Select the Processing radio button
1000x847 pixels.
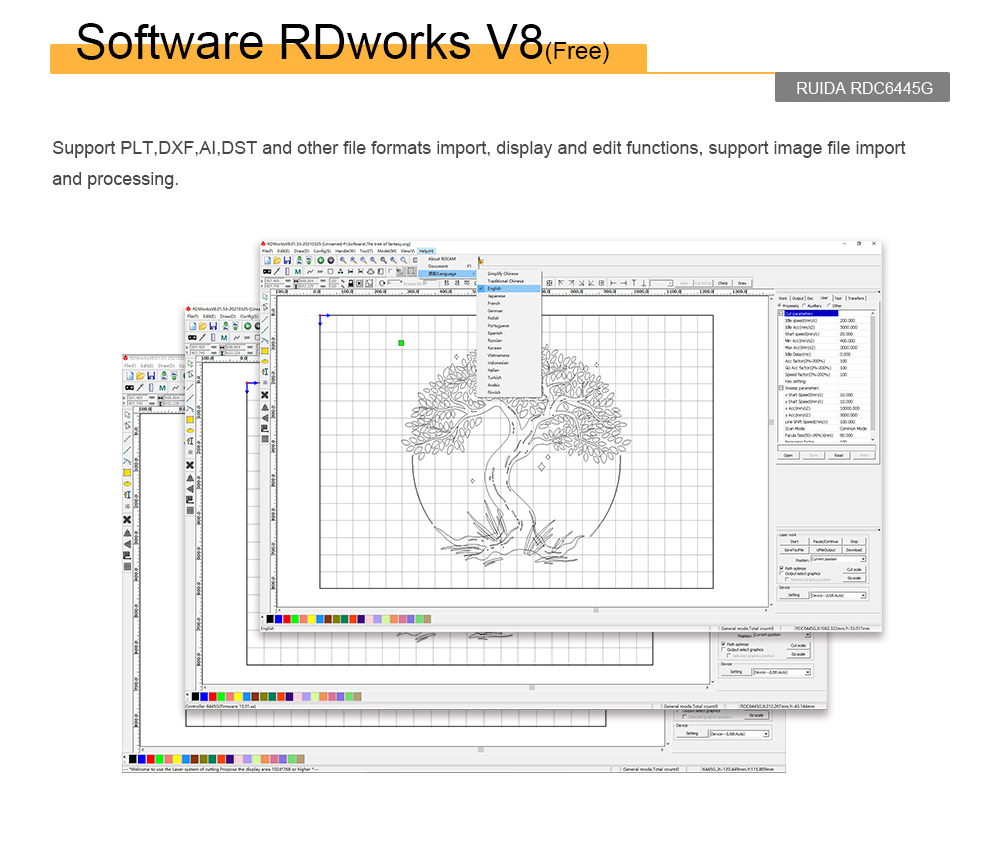779,306
